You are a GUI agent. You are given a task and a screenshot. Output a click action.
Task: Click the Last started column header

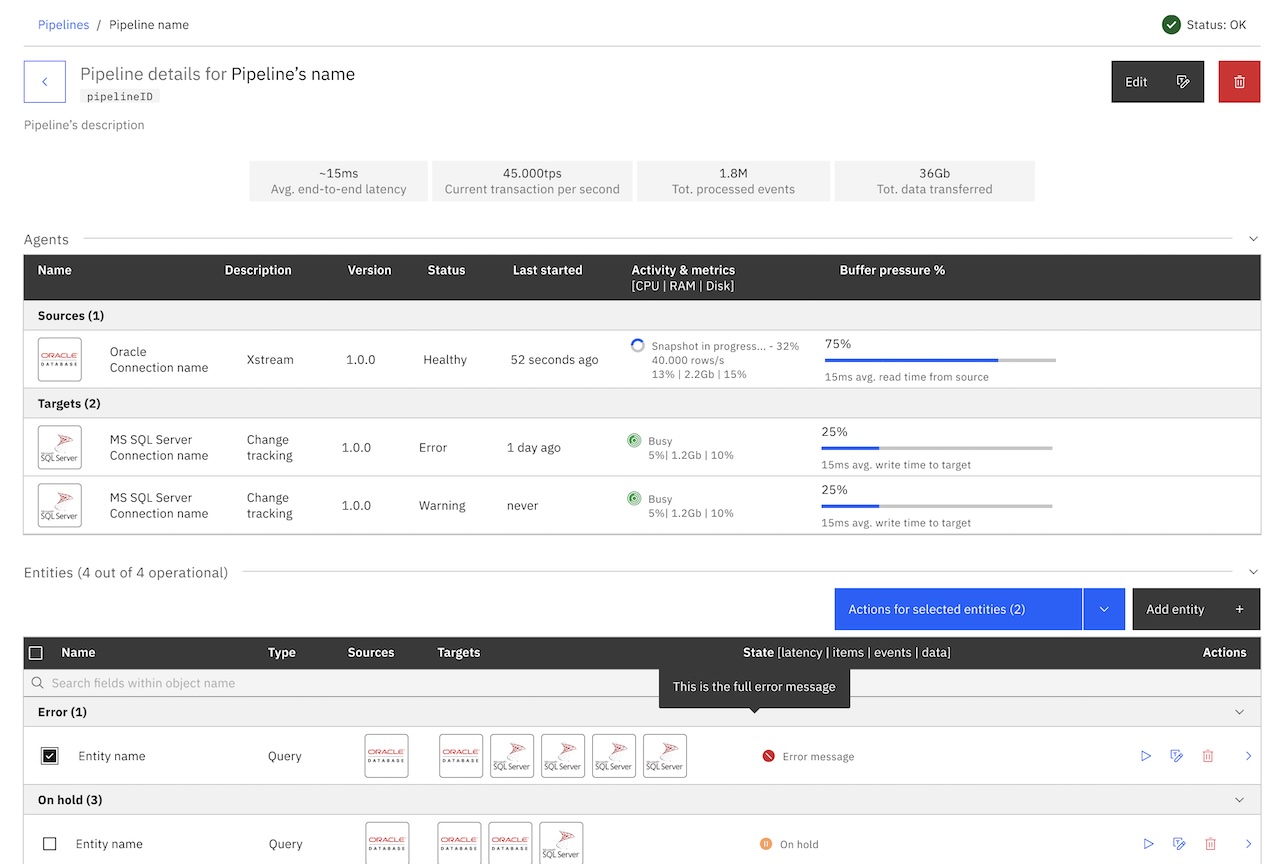click(547, 270)
